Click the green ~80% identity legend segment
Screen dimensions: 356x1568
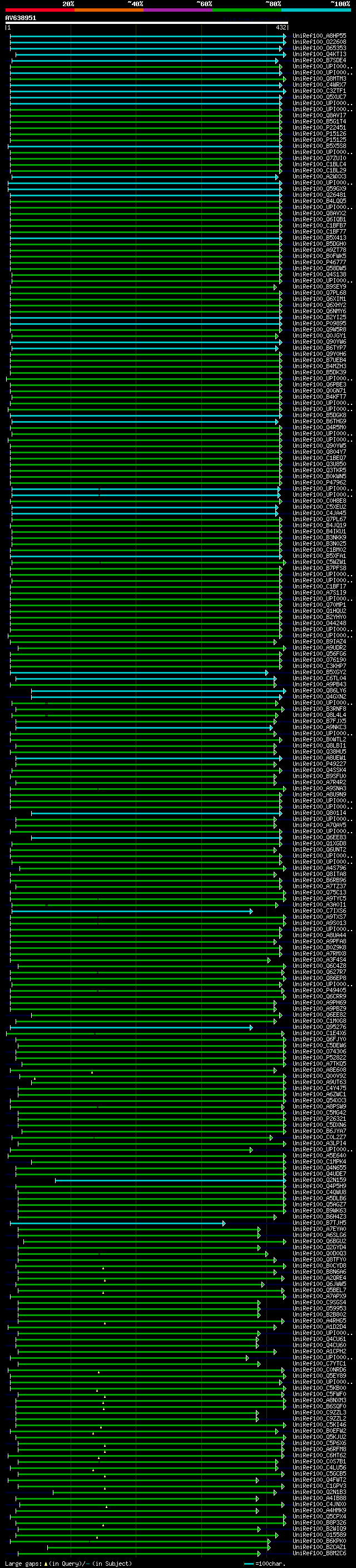pyautogui.click(x=247, y=10)
